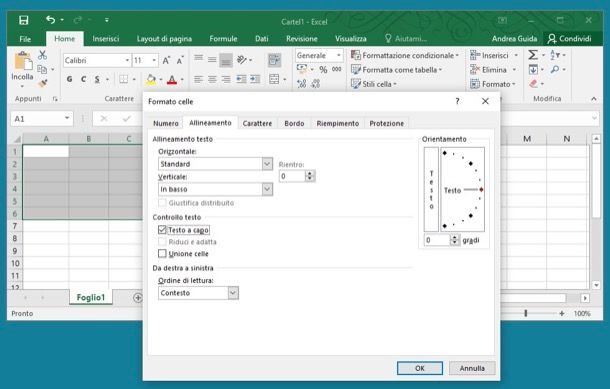Open the Ordine di lettura dropdown

233,293
